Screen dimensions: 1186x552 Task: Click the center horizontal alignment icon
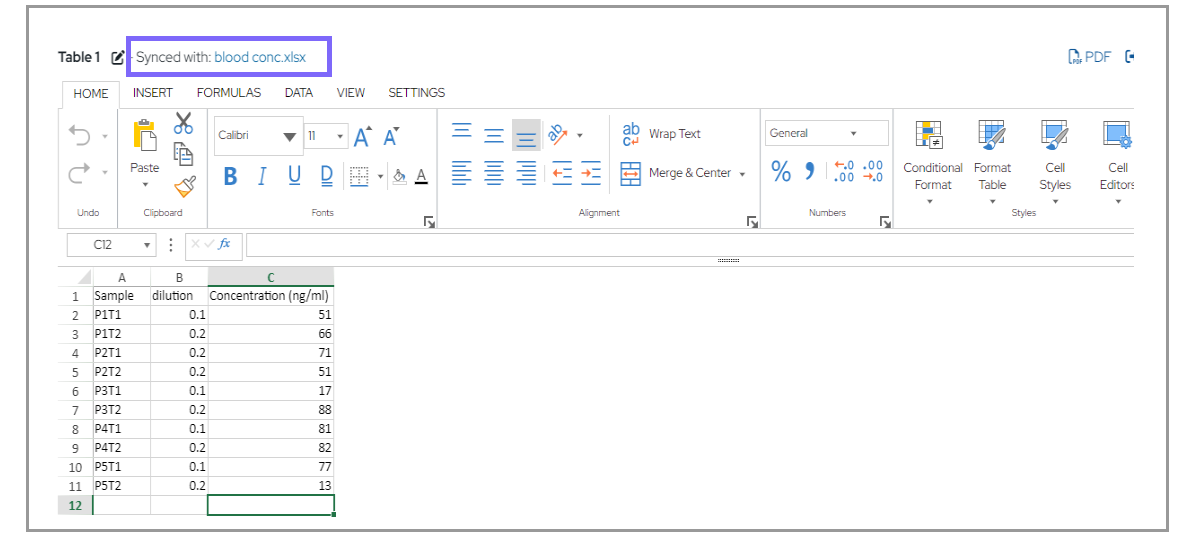[494, 173]
